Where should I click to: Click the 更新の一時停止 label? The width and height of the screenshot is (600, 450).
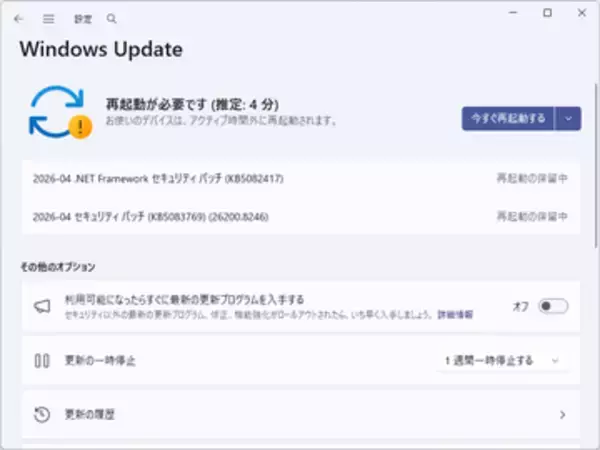pyautogui.click(x=100, y=360)
